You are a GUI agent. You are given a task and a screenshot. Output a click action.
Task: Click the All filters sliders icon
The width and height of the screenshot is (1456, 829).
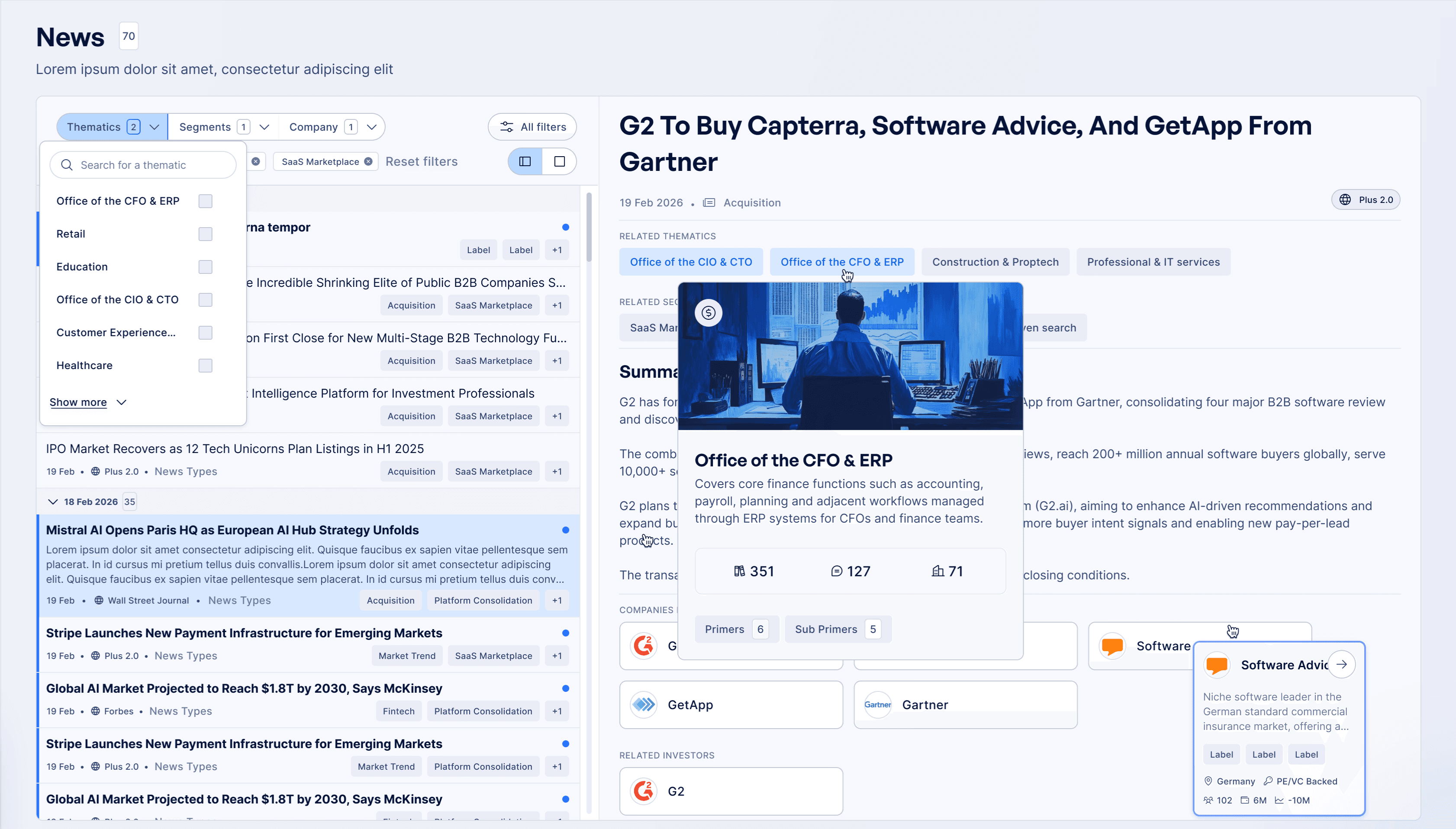point(506,127)
